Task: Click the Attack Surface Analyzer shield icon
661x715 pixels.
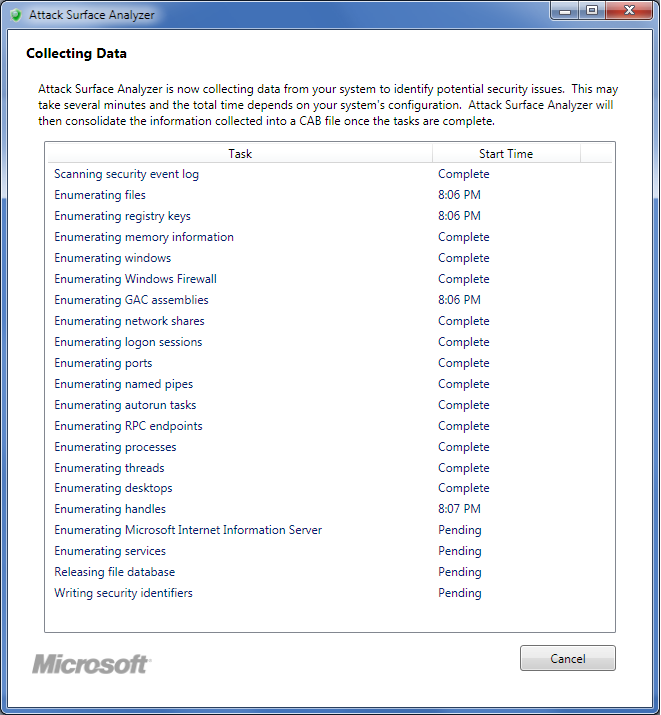Action: coord(16,15)
